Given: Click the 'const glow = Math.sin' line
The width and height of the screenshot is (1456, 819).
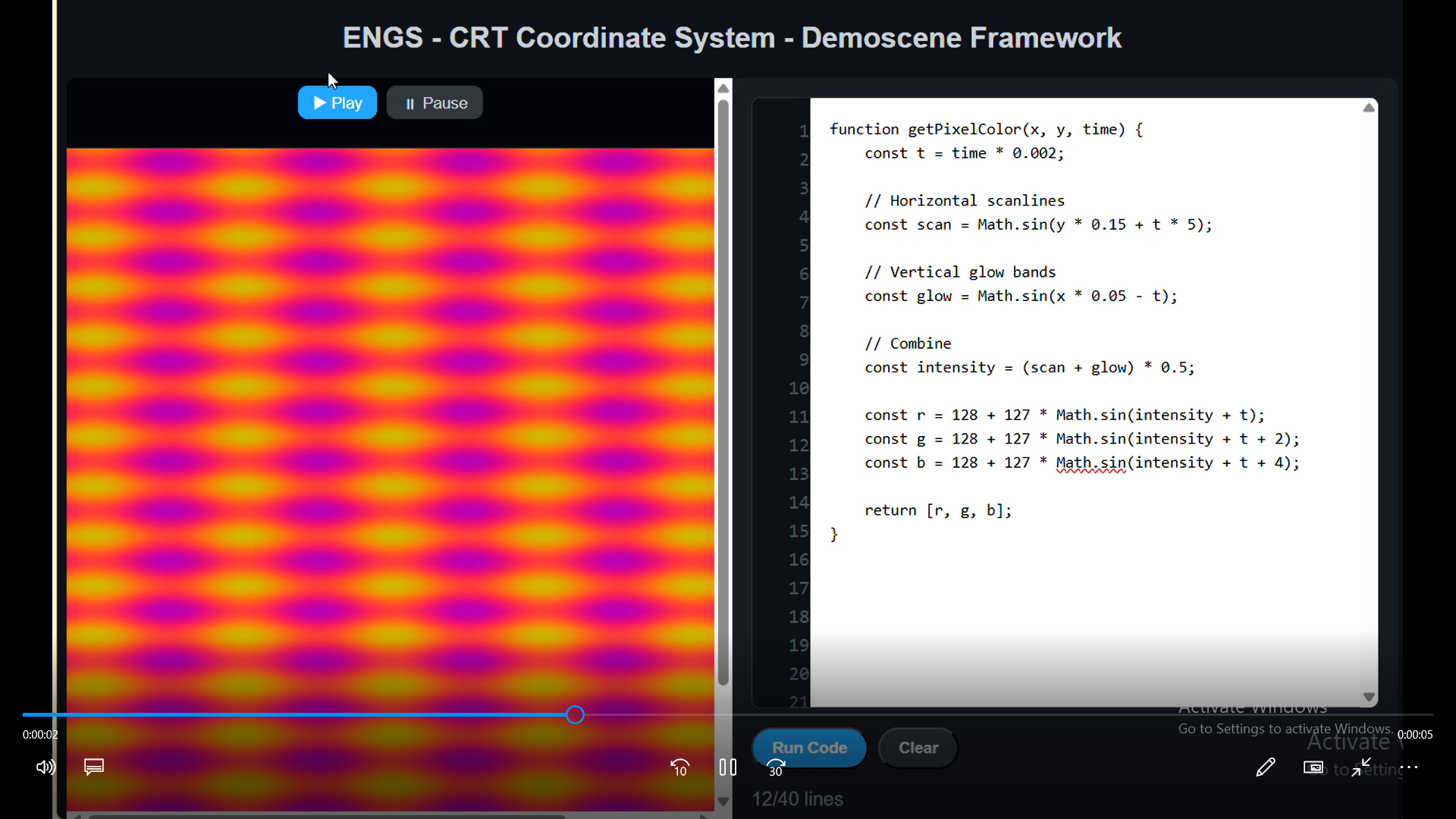Looking at the screenshot, I should [x=1021, y=296].
